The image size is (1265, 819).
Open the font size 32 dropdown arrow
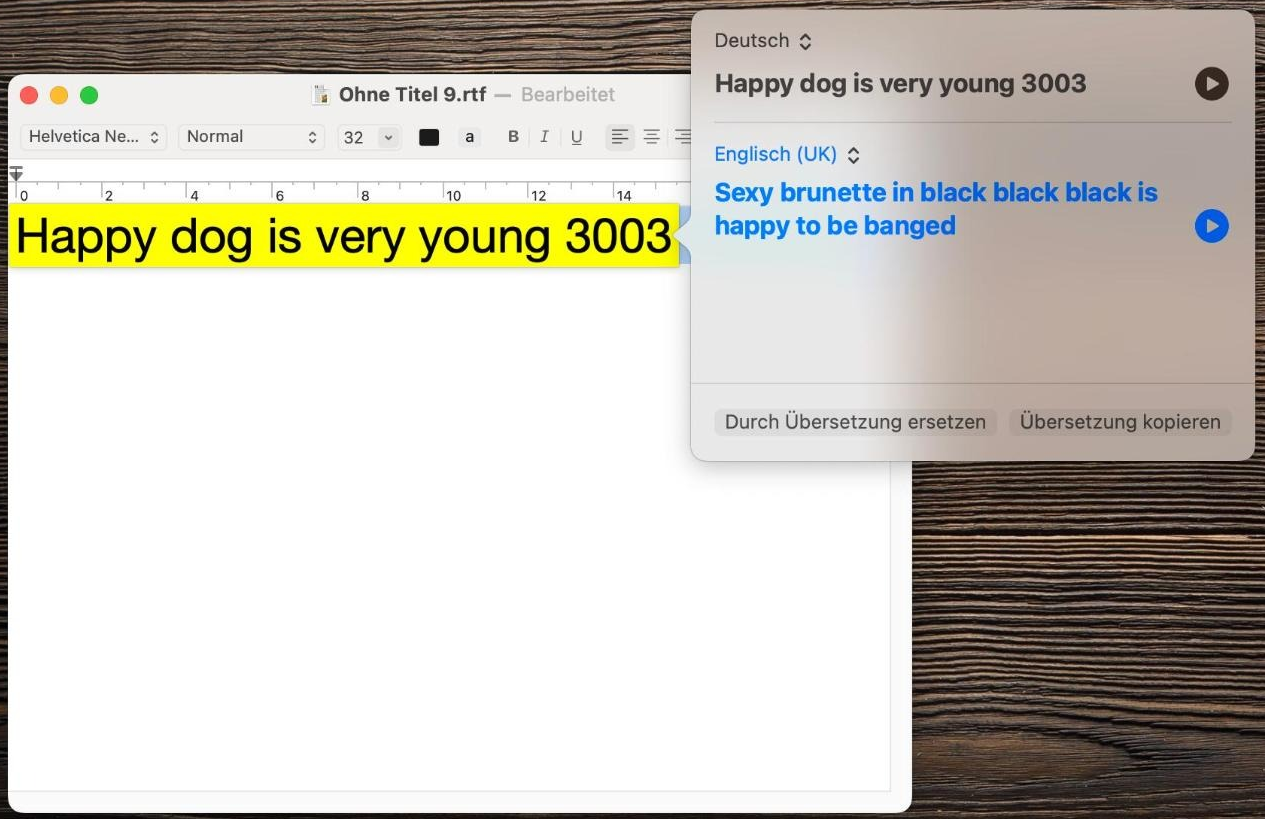(388, 137)
